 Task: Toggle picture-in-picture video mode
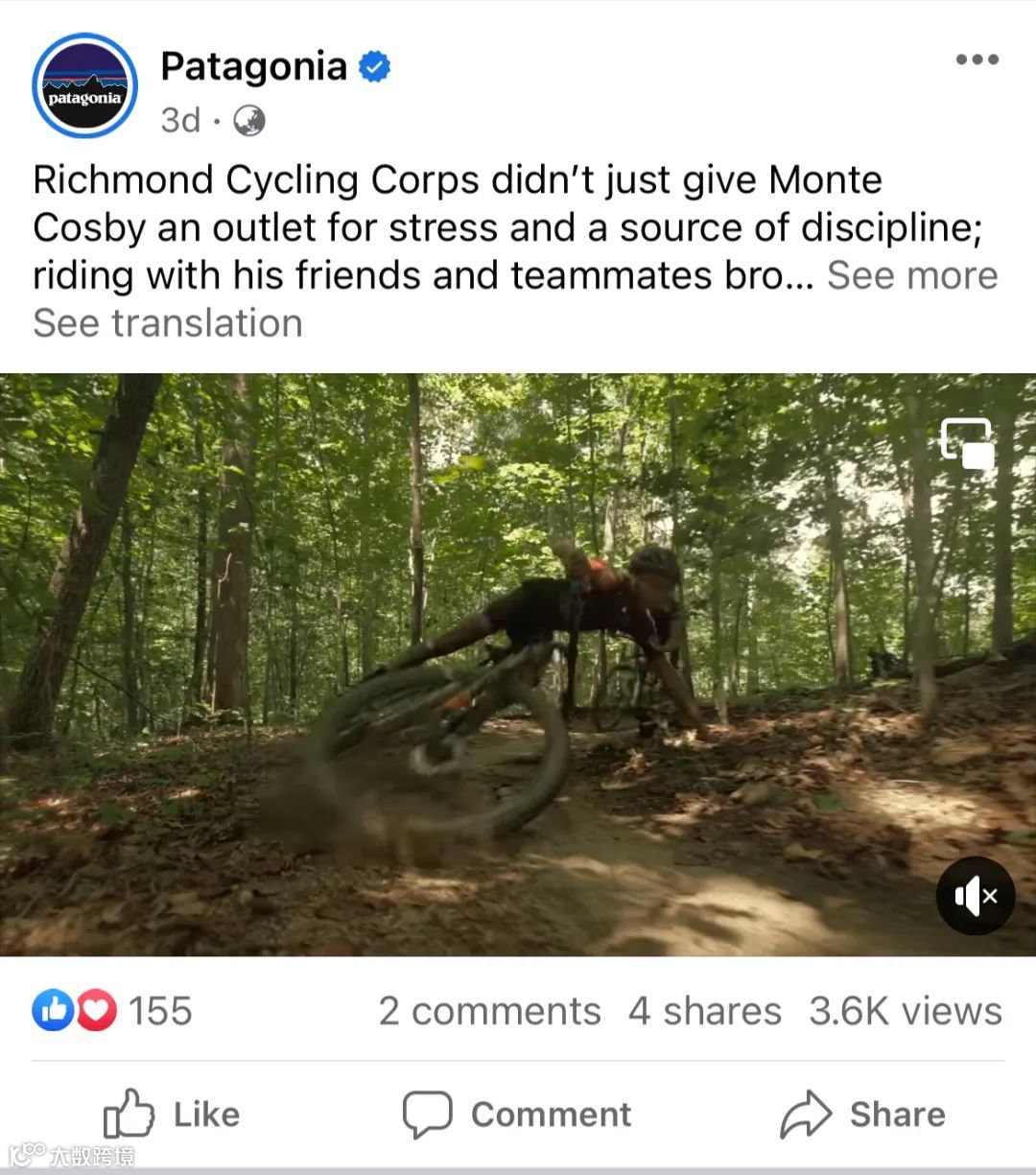point(967,443)
